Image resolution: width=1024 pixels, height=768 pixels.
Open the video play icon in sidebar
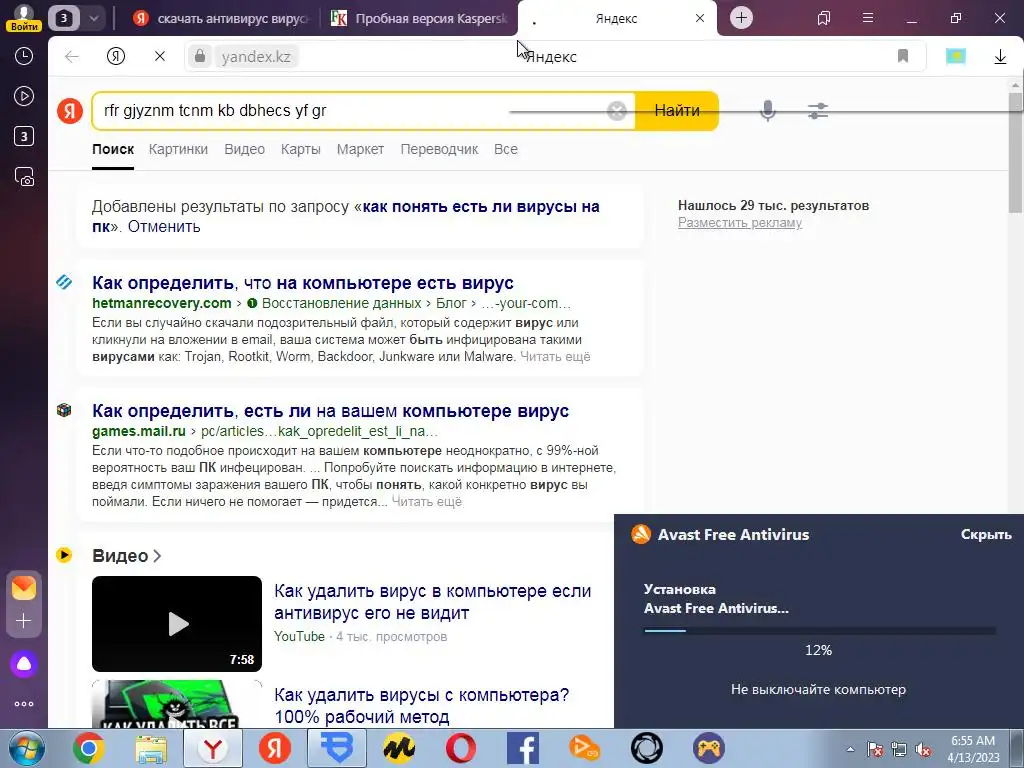pos(24,96)
